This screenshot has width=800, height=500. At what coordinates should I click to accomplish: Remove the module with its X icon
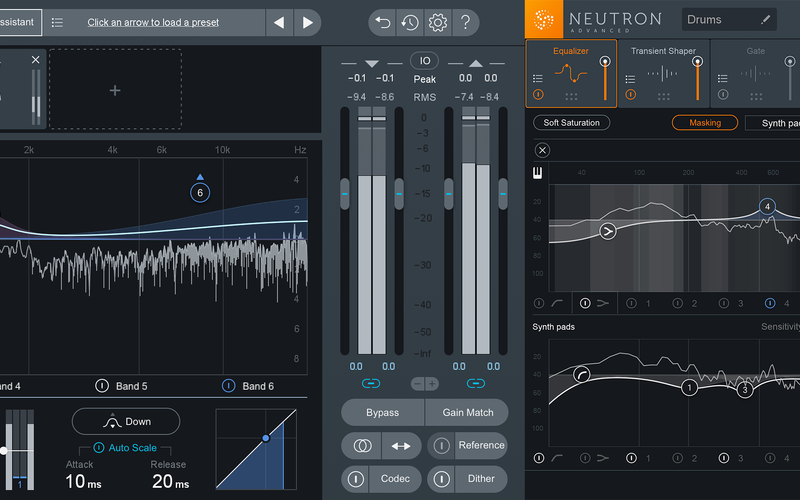click(36, 60)
